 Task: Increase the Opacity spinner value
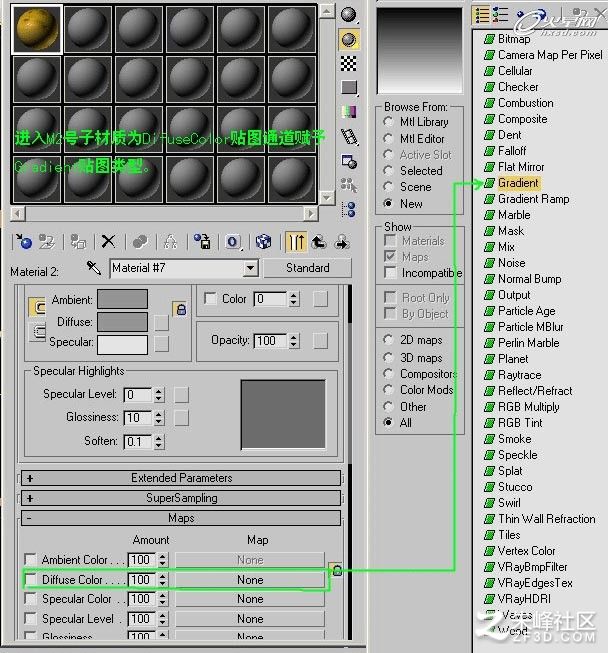(x=294, y=337)
